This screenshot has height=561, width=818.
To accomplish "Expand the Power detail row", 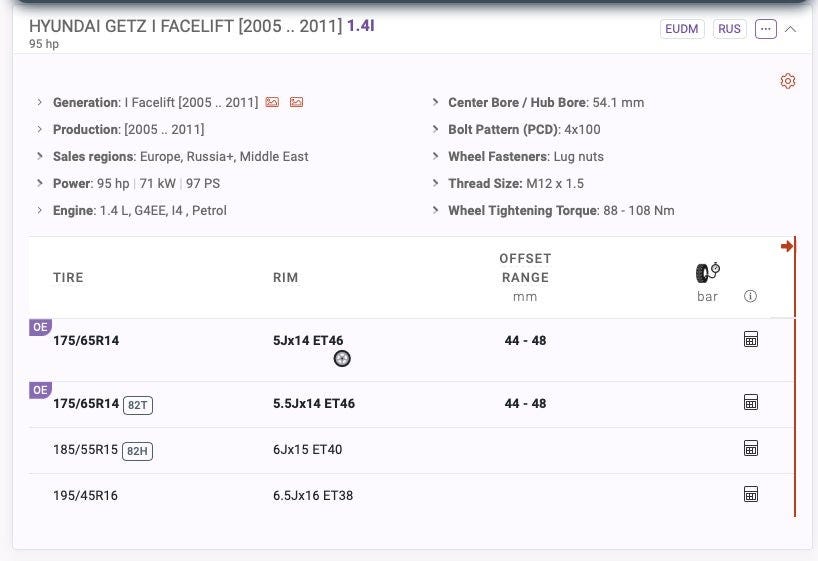I will click(40, 184).
